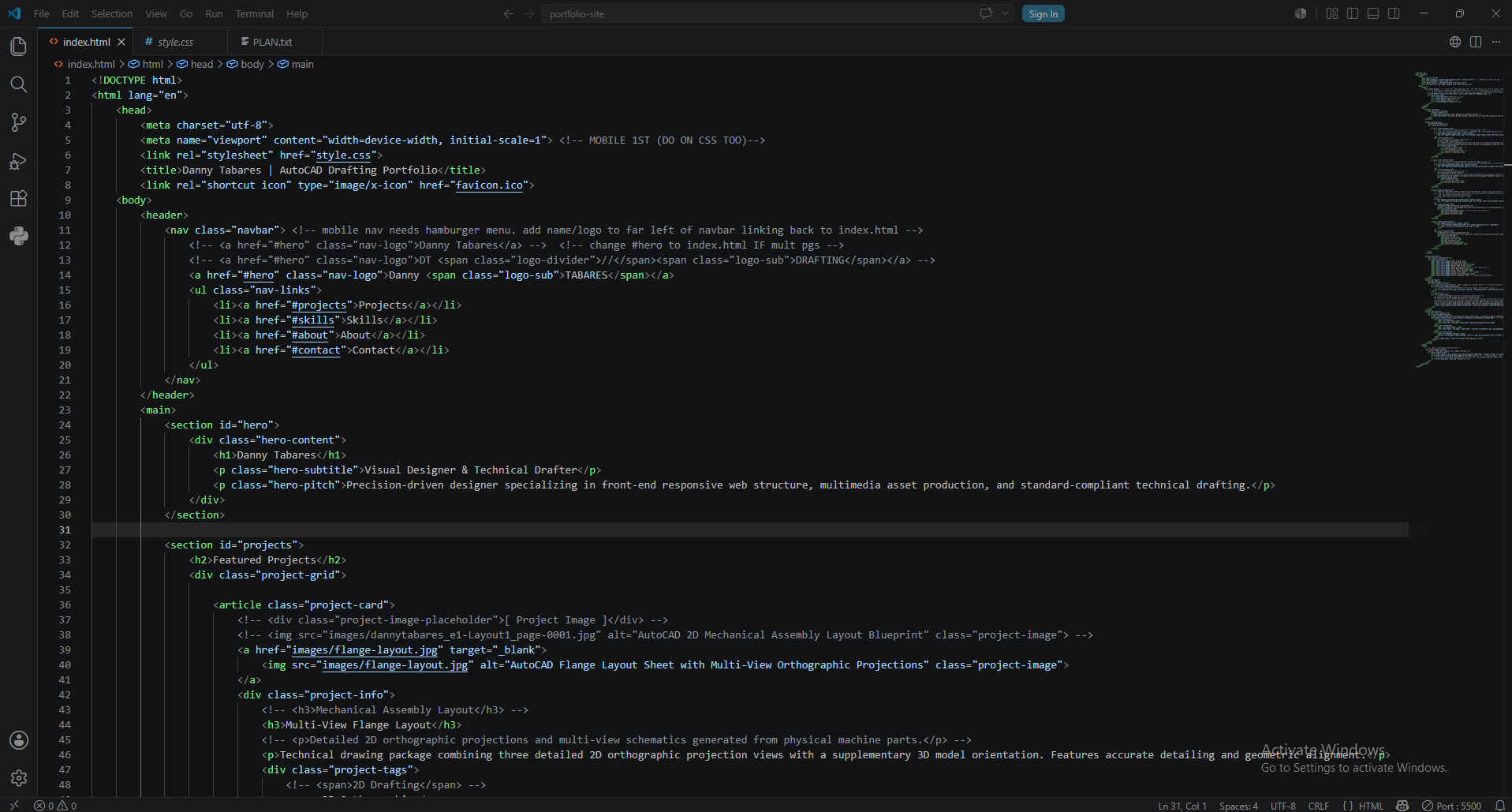
Task: Open the Source Control view
Action: tap(19, 122)
